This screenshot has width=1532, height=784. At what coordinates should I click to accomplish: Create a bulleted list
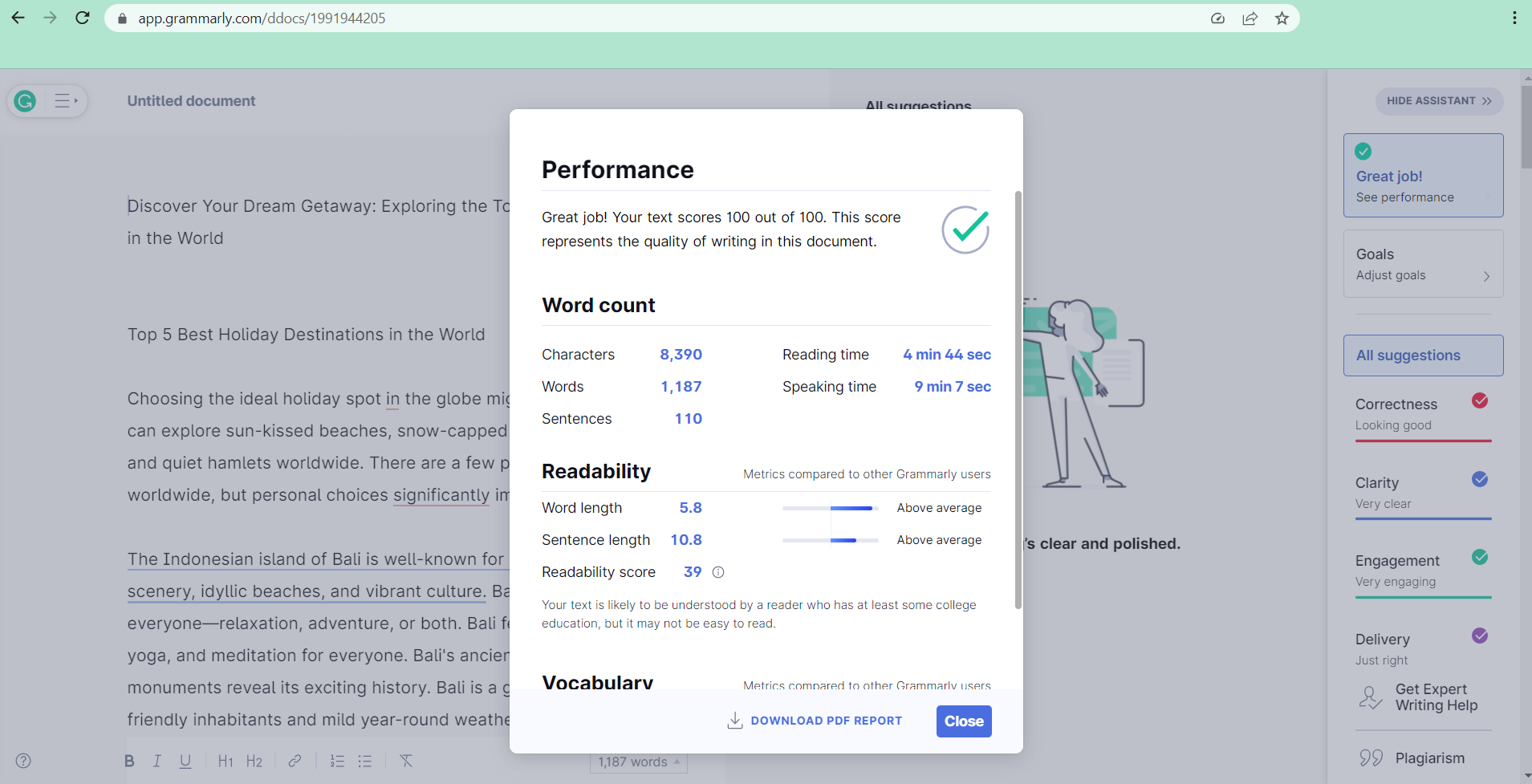[x=365, y=762]
